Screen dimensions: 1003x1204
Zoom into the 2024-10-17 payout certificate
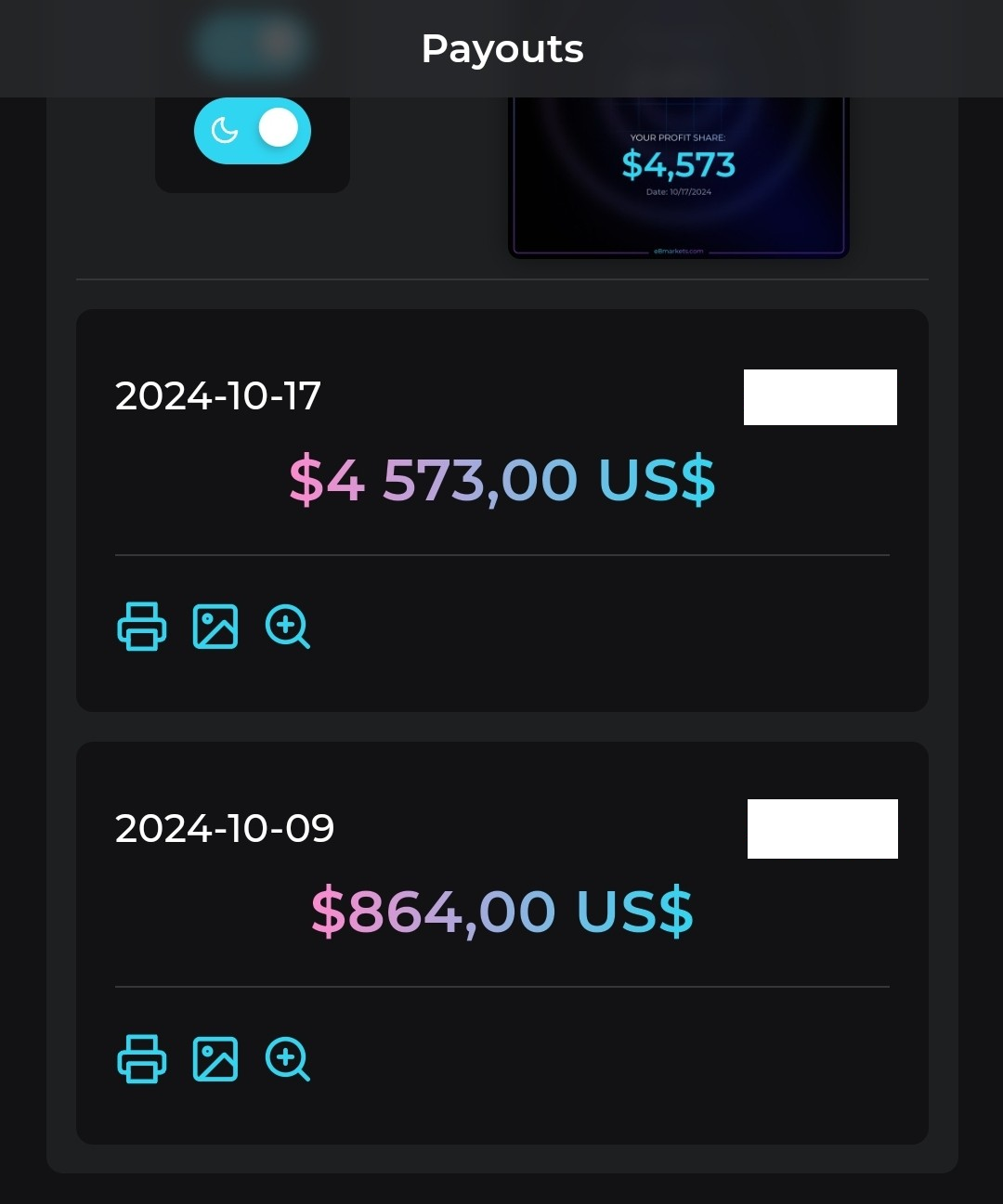288,627
